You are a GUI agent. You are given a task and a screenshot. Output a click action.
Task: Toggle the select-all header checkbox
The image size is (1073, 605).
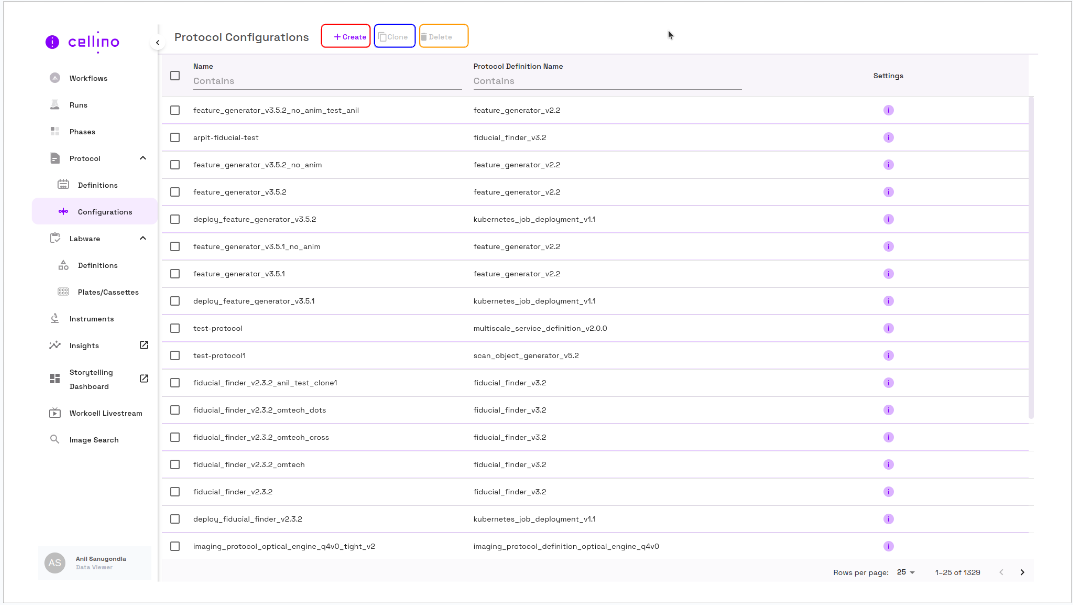(175, 75)
